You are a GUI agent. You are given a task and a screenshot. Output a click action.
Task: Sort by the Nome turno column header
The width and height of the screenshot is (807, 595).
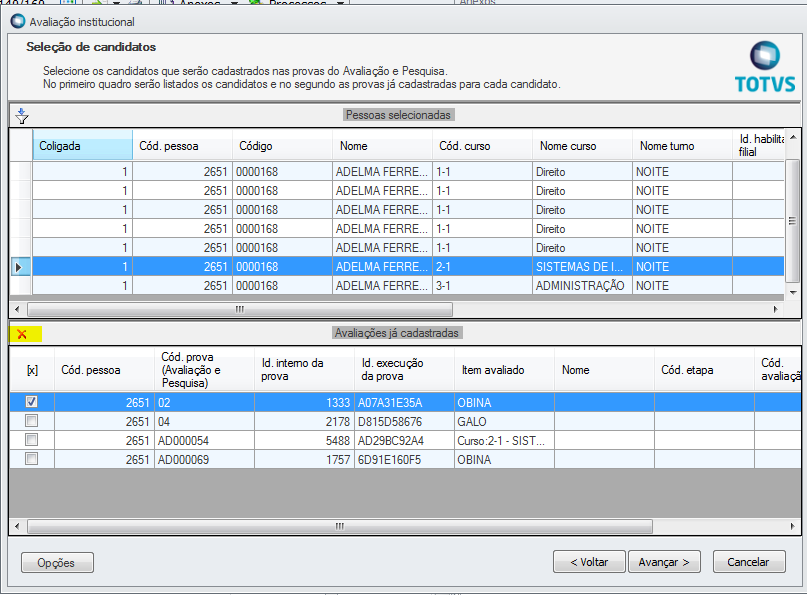pyautogui.click(x=682, y=146)
